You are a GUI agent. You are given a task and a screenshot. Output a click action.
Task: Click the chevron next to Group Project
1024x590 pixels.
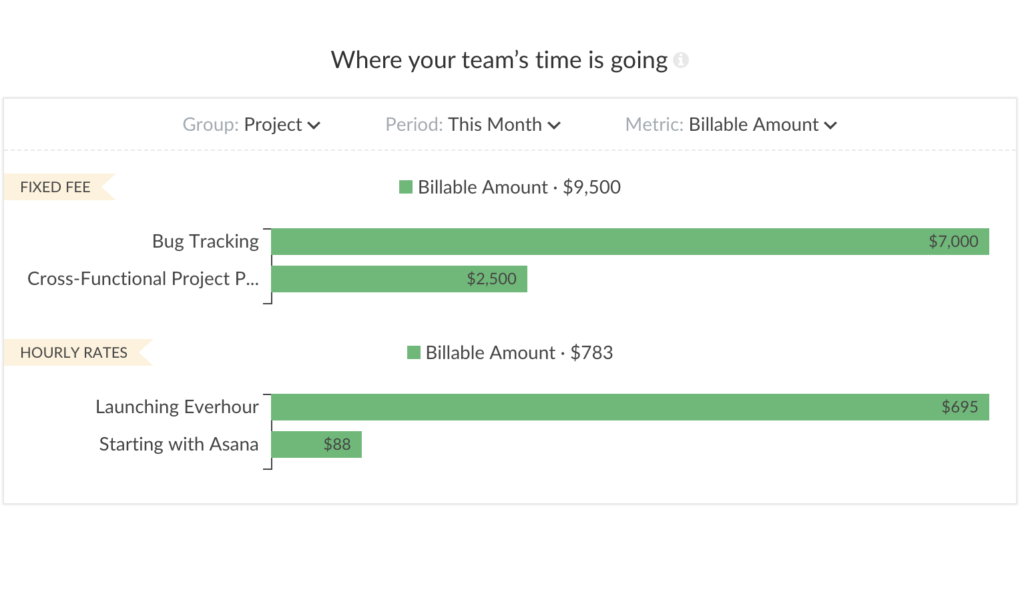(315, 125)
